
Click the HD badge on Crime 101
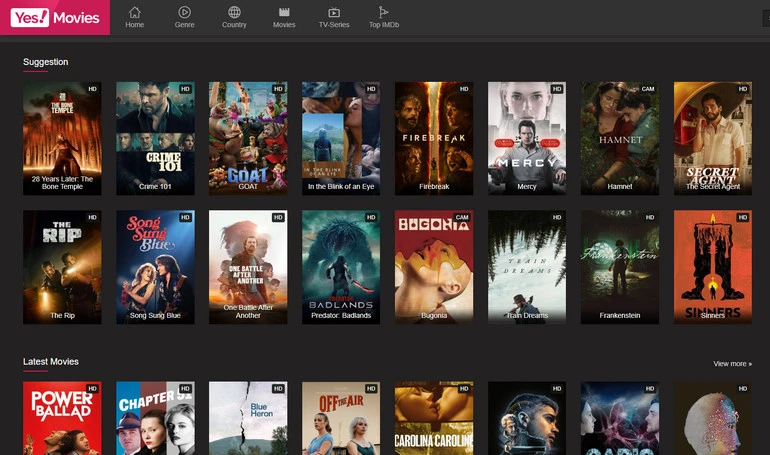(185, 89)
